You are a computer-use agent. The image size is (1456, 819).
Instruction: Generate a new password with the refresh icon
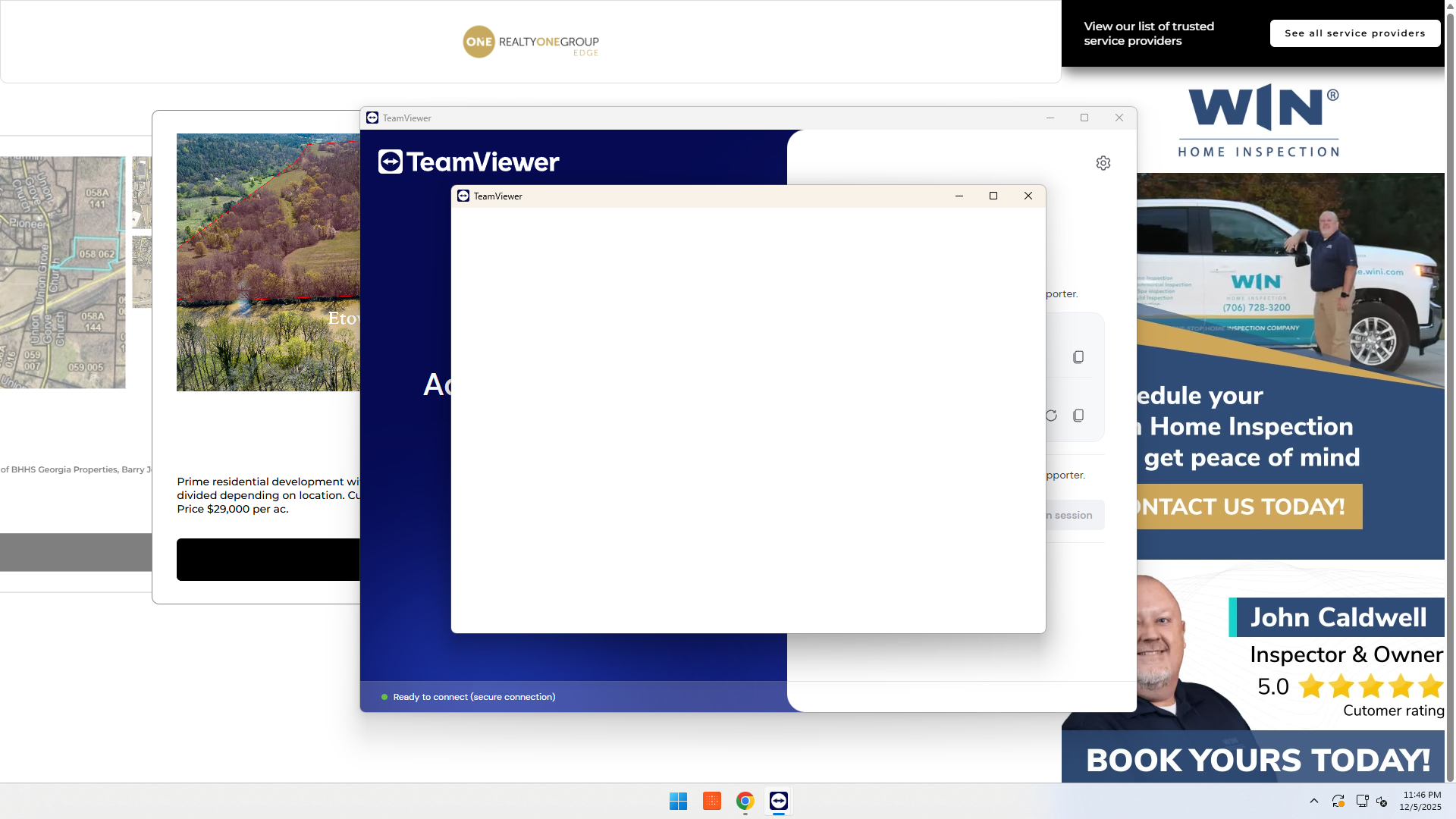1050,416
